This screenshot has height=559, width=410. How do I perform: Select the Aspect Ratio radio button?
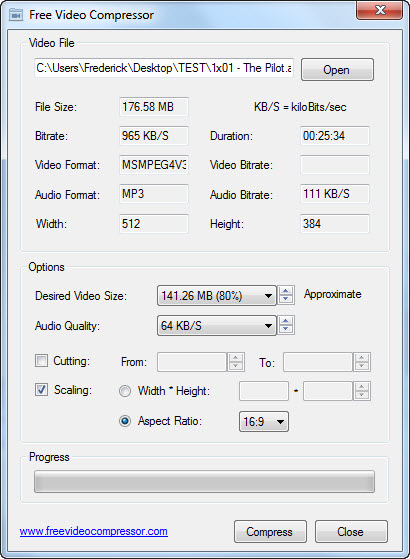pyautogui.click(x=125, y=421)
